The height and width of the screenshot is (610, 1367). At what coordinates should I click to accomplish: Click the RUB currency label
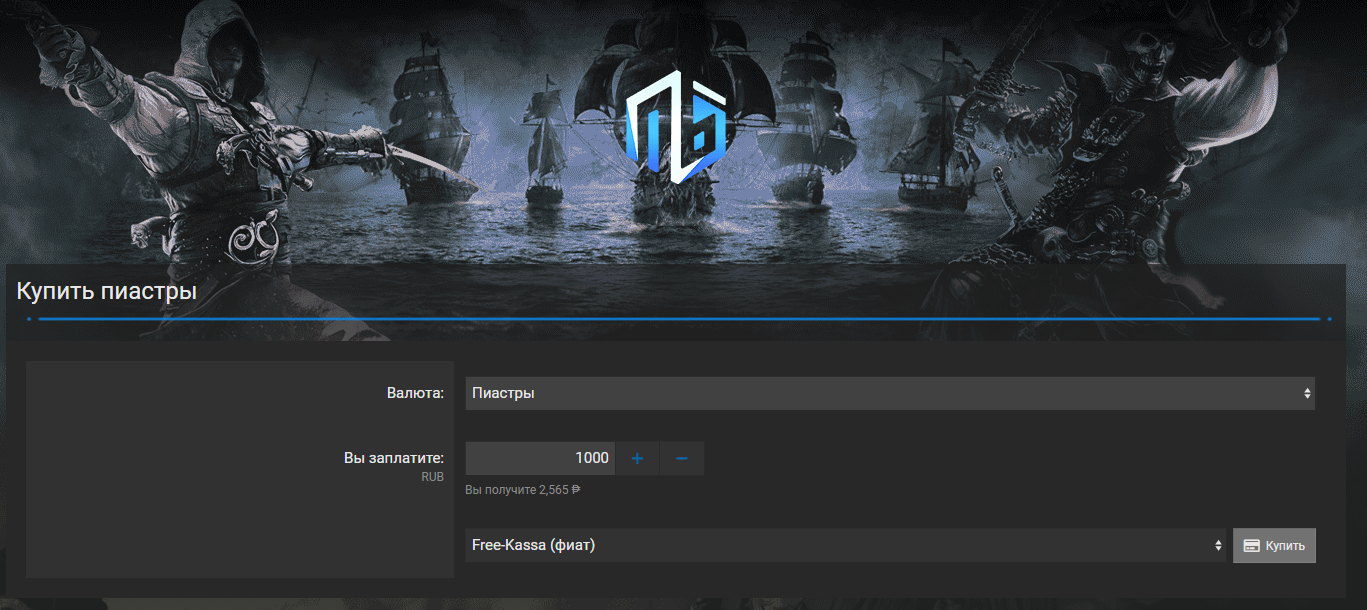click(432, 477)
